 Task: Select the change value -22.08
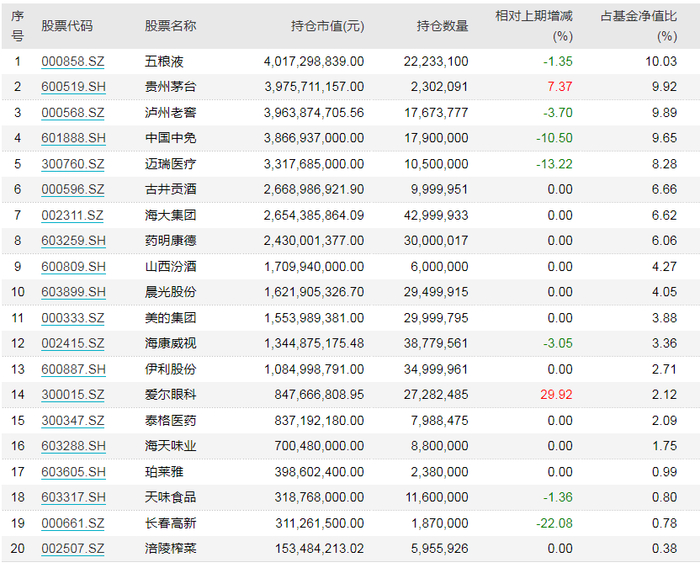(554, 523)
